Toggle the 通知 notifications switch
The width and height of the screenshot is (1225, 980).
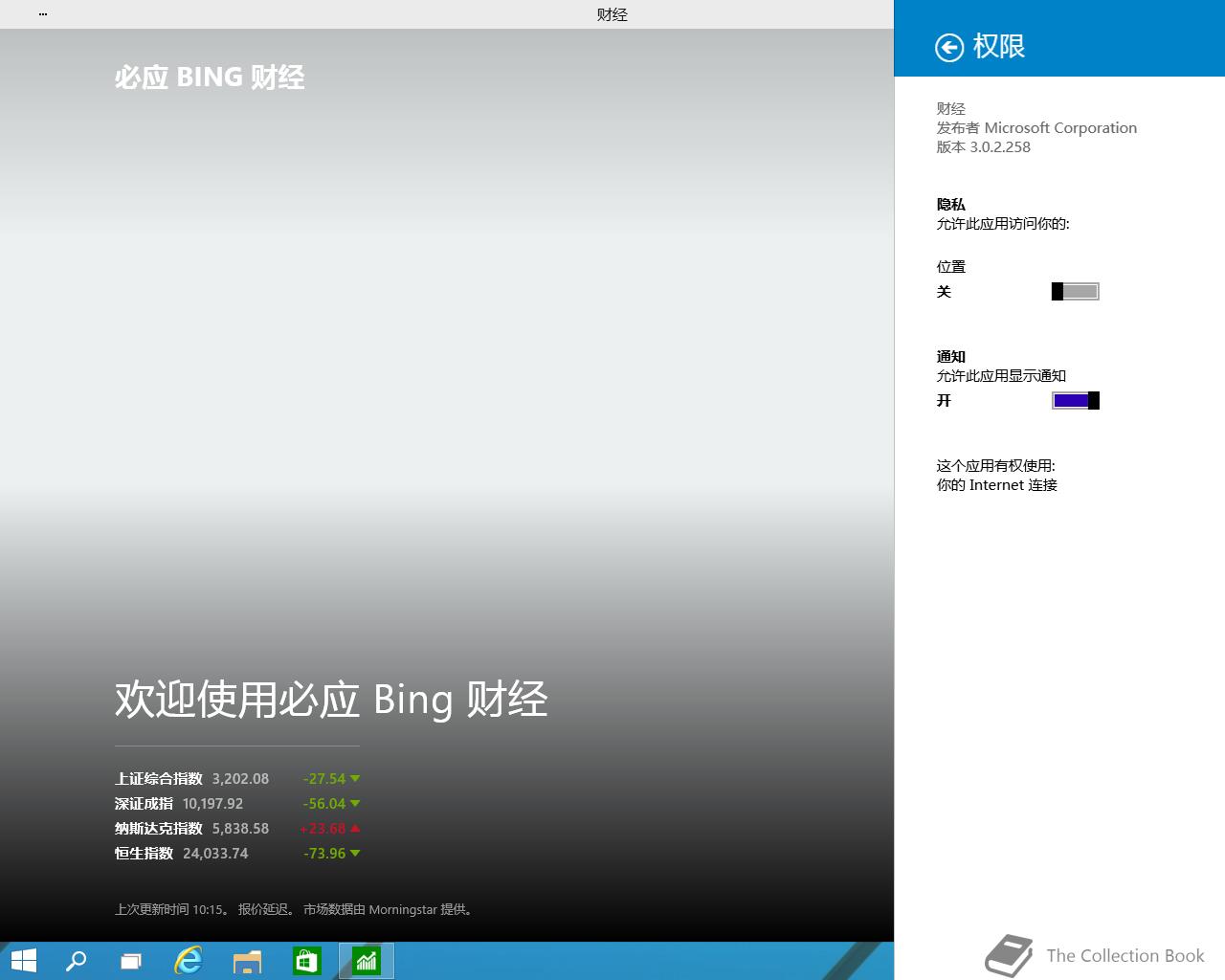tap(1075, 400)
